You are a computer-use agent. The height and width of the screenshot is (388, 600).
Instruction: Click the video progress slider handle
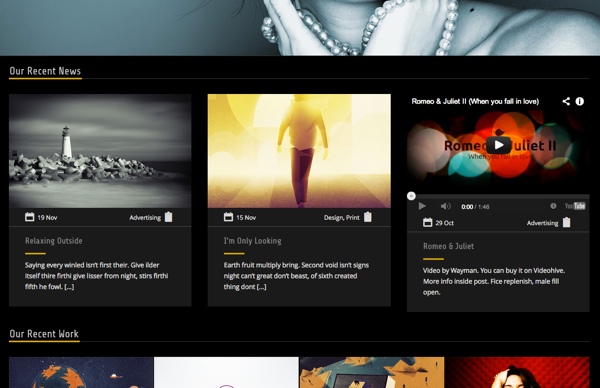pyautogui.click(x=411, y=196)
